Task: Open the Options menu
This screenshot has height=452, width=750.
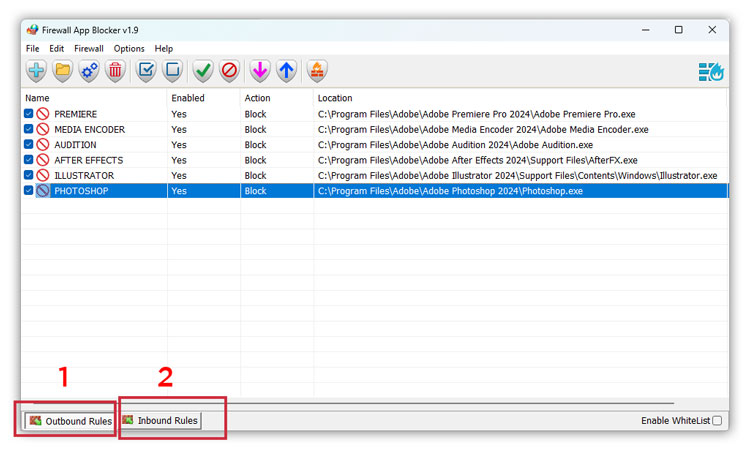Action: click(x=129, y=48)
